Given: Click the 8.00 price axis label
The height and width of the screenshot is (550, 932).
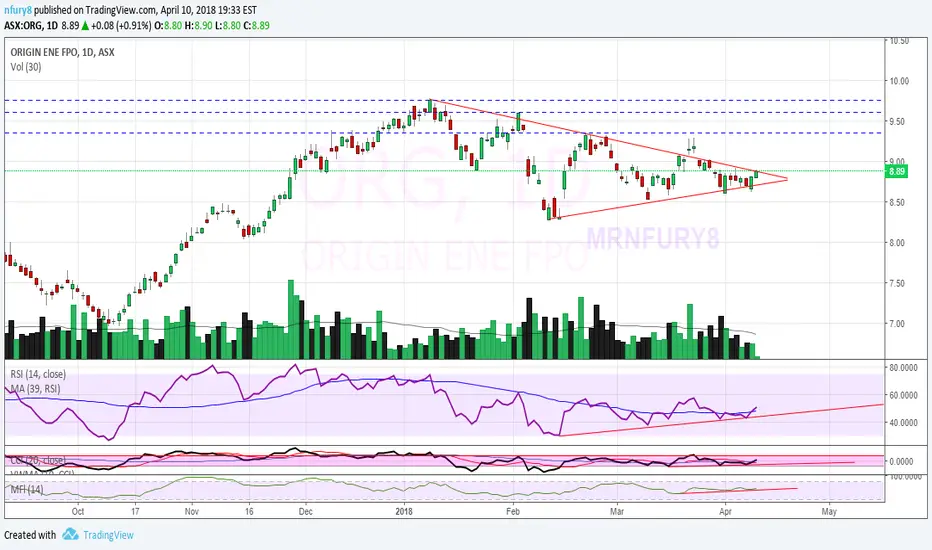Looking at the screenshot, I should [899, 243].
